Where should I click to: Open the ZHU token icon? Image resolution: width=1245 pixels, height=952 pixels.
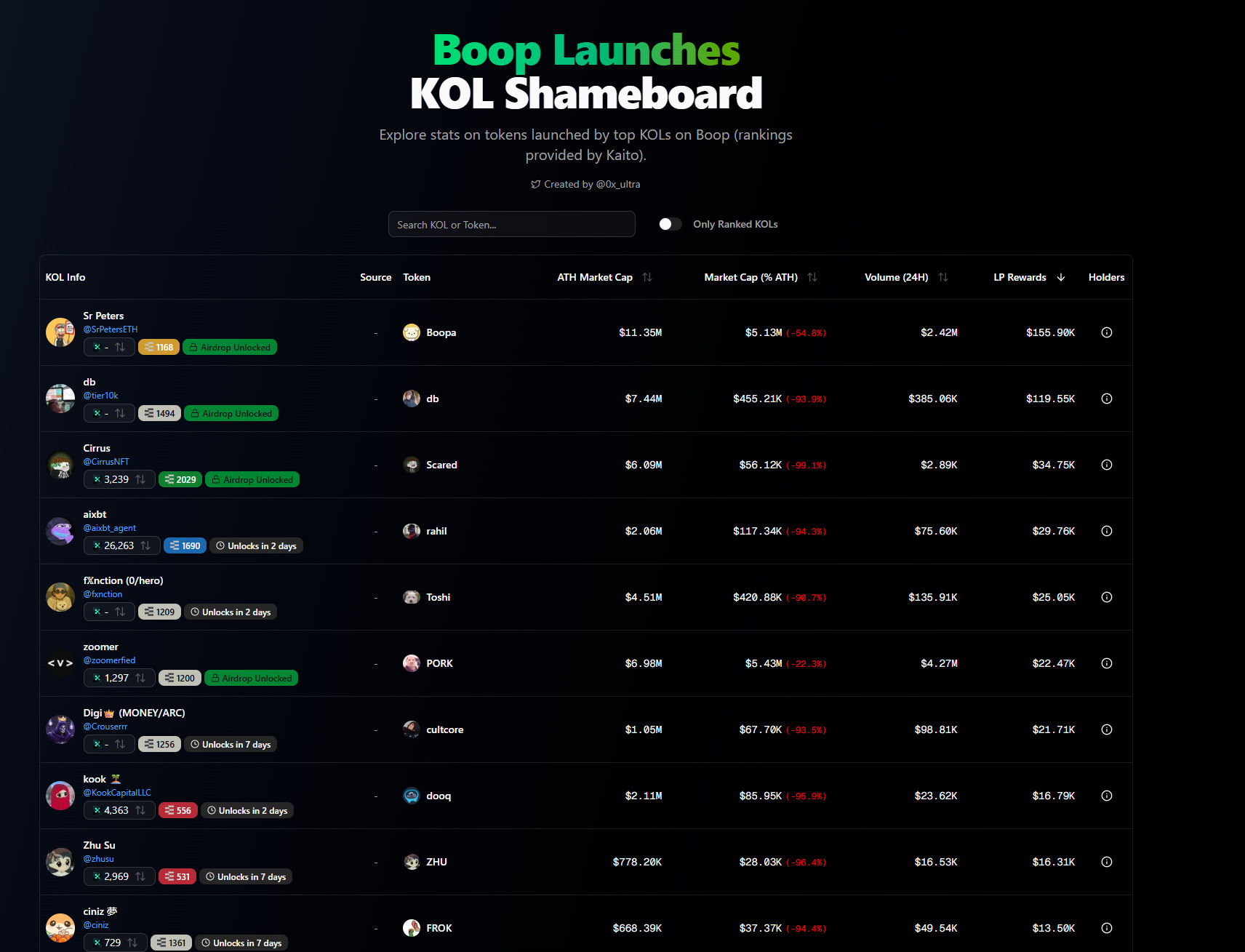412,862
